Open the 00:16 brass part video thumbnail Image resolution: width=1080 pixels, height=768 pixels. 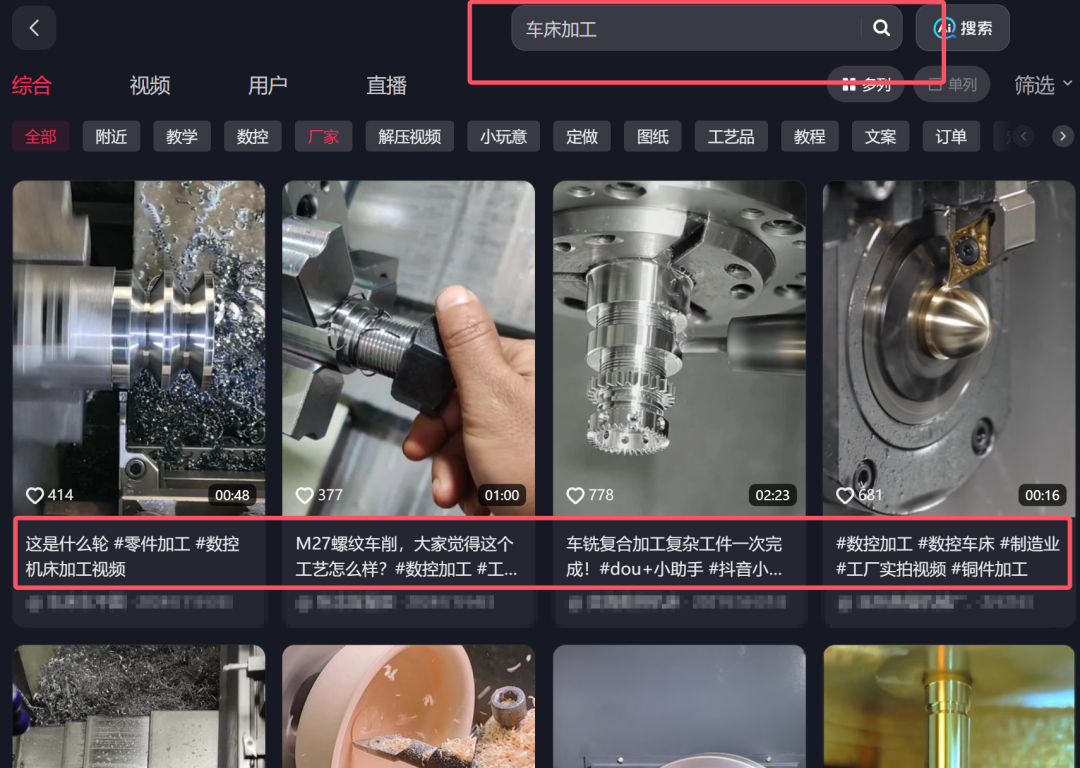[x=948, y=348]
